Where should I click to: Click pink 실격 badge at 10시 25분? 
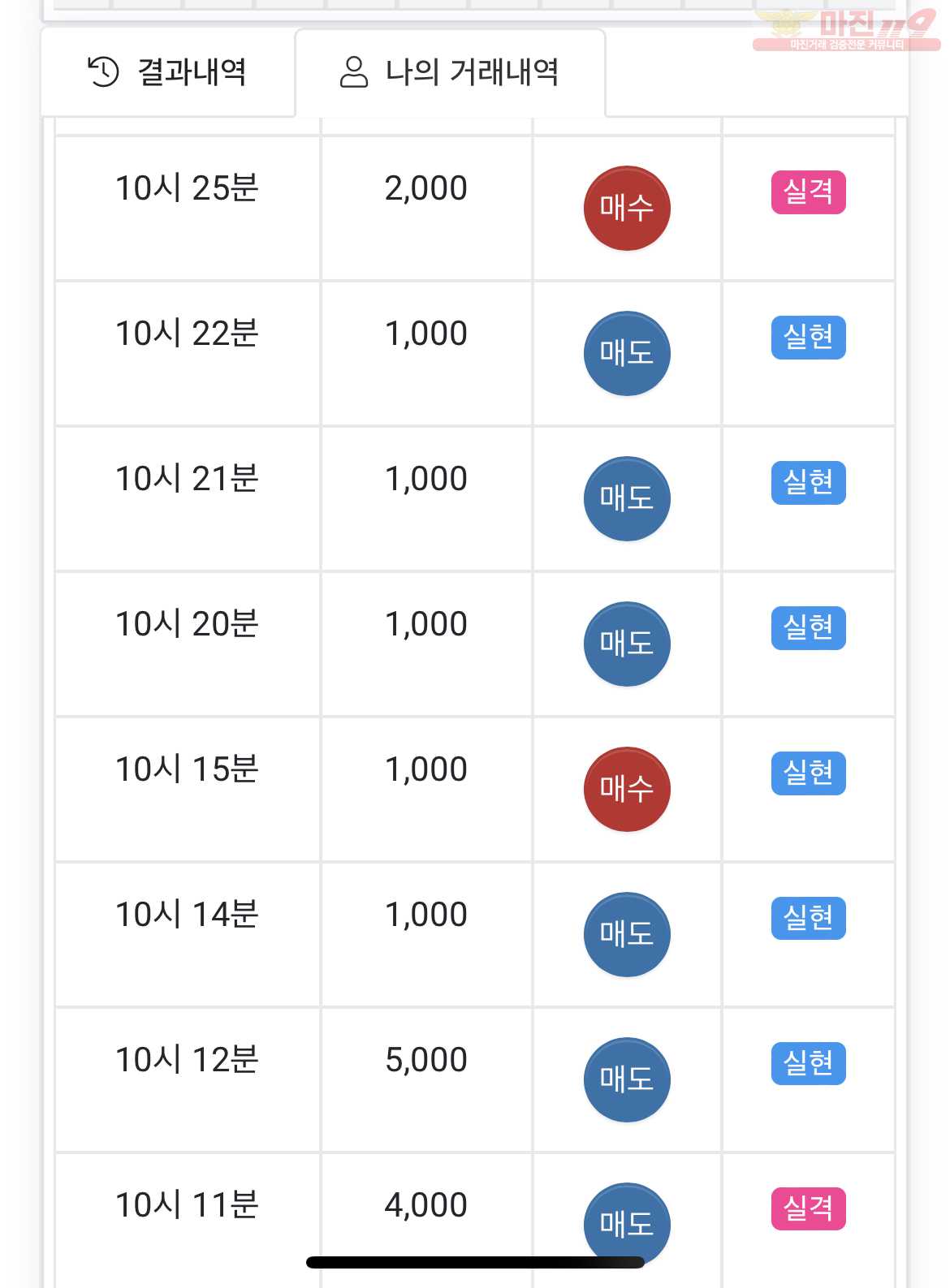808,192
